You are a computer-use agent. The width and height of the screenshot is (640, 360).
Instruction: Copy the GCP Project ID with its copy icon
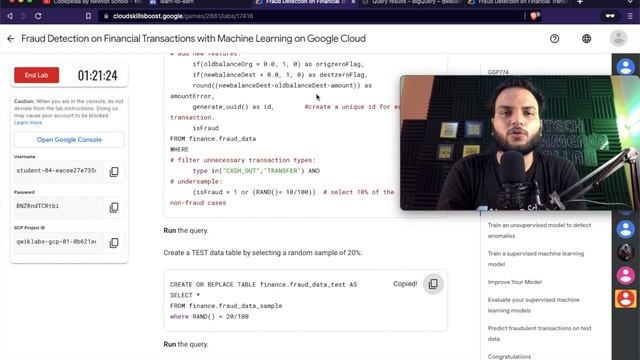(114, 242)
